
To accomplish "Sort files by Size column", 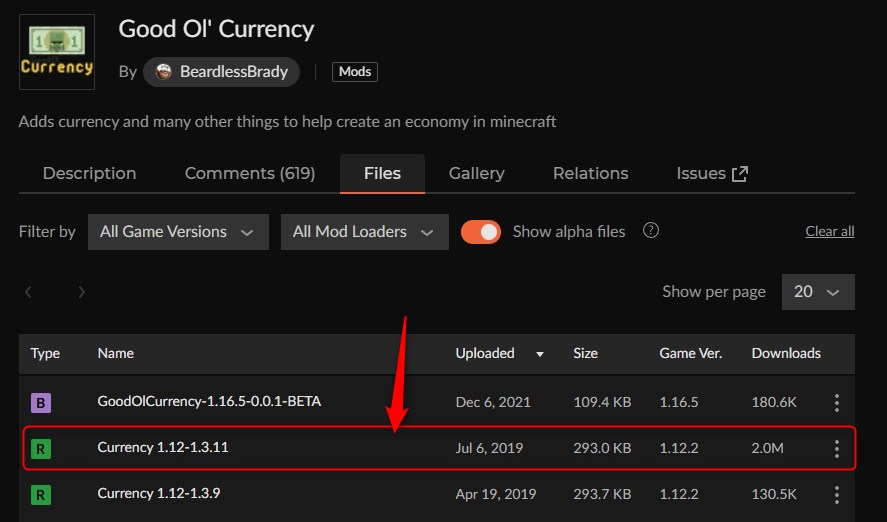I will pos(585,353).
